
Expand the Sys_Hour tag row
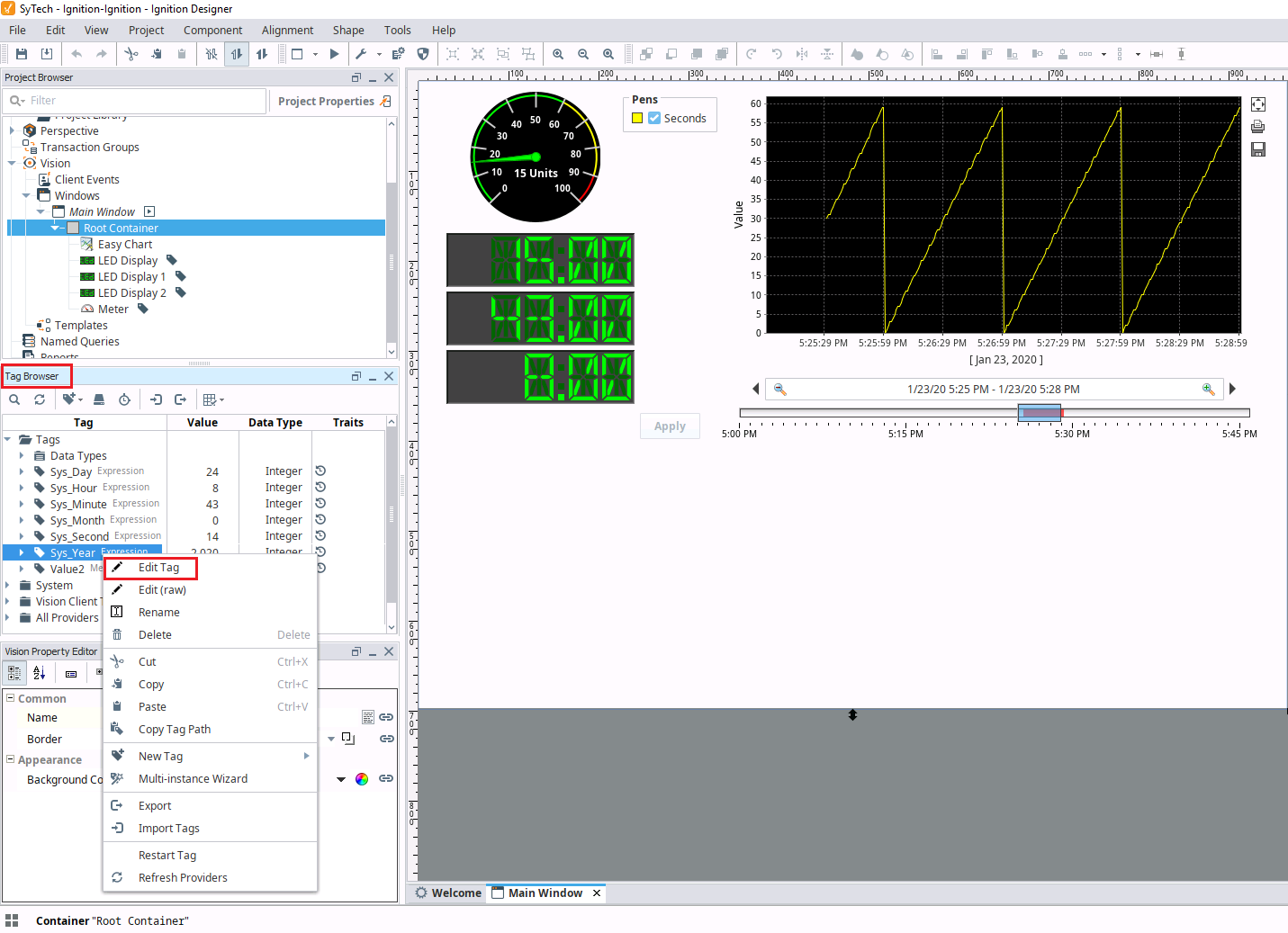(22, 488)
